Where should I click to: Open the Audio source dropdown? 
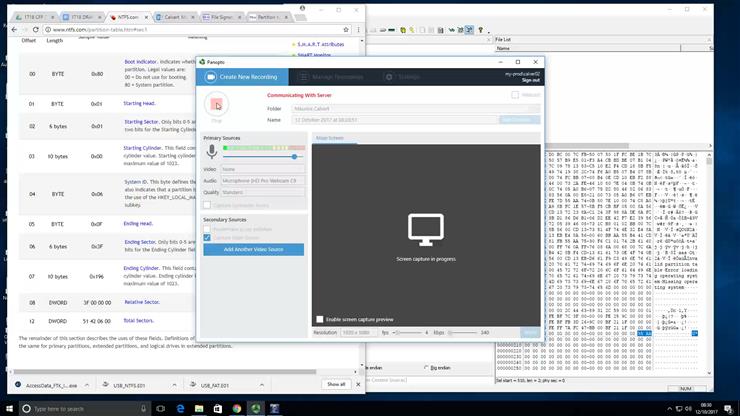point(262,181)
